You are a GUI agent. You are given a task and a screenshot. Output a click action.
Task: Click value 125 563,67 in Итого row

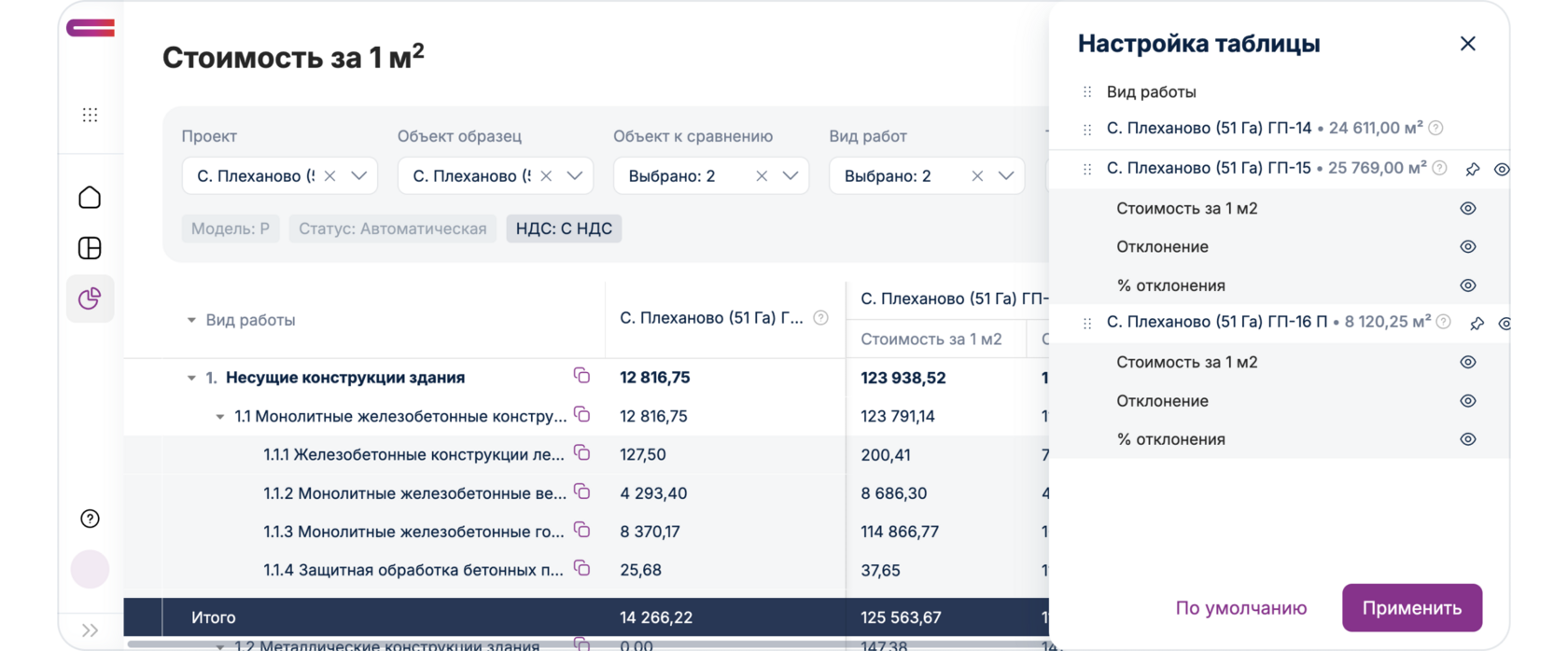(901, 617)
